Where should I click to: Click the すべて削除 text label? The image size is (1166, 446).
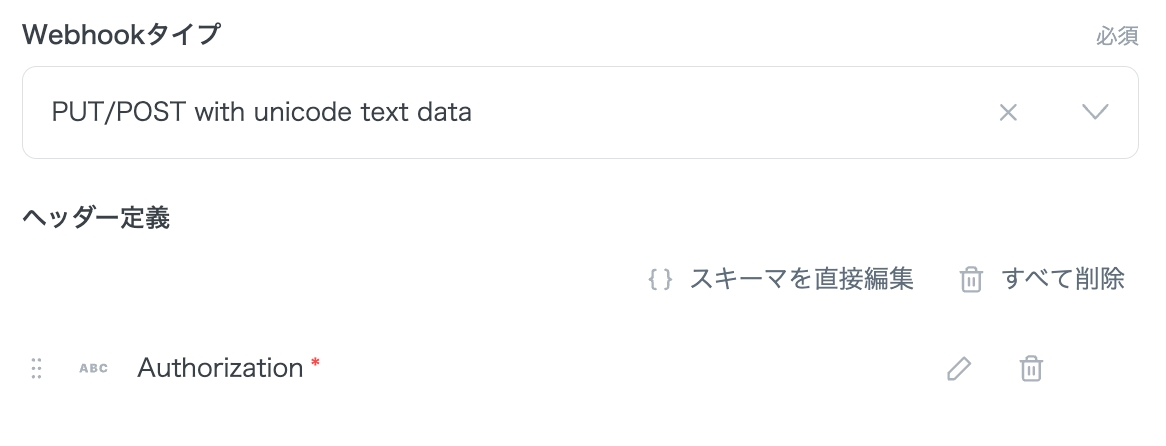[x=1063, y=279]
